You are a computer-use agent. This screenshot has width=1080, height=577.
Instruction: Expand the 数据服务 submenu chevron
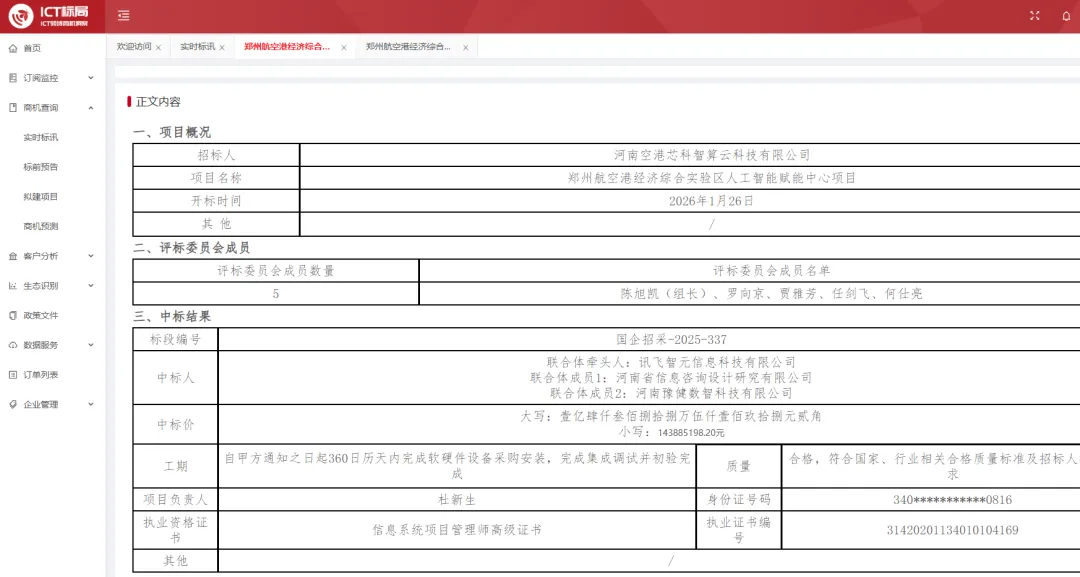(91, 345)
